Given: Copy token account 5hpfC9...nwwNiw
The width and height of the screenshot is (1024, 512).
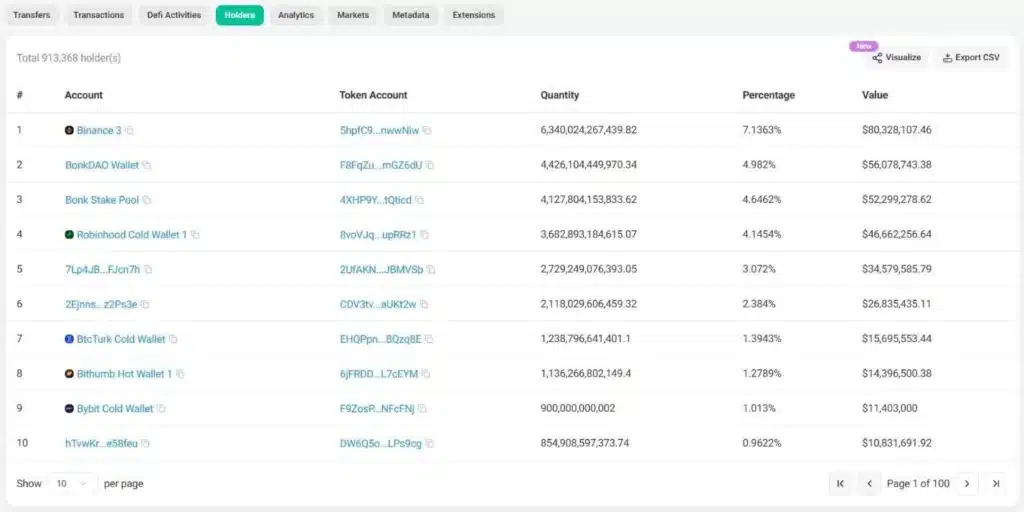Looking at the screenshot, I should tap(427, 131).
